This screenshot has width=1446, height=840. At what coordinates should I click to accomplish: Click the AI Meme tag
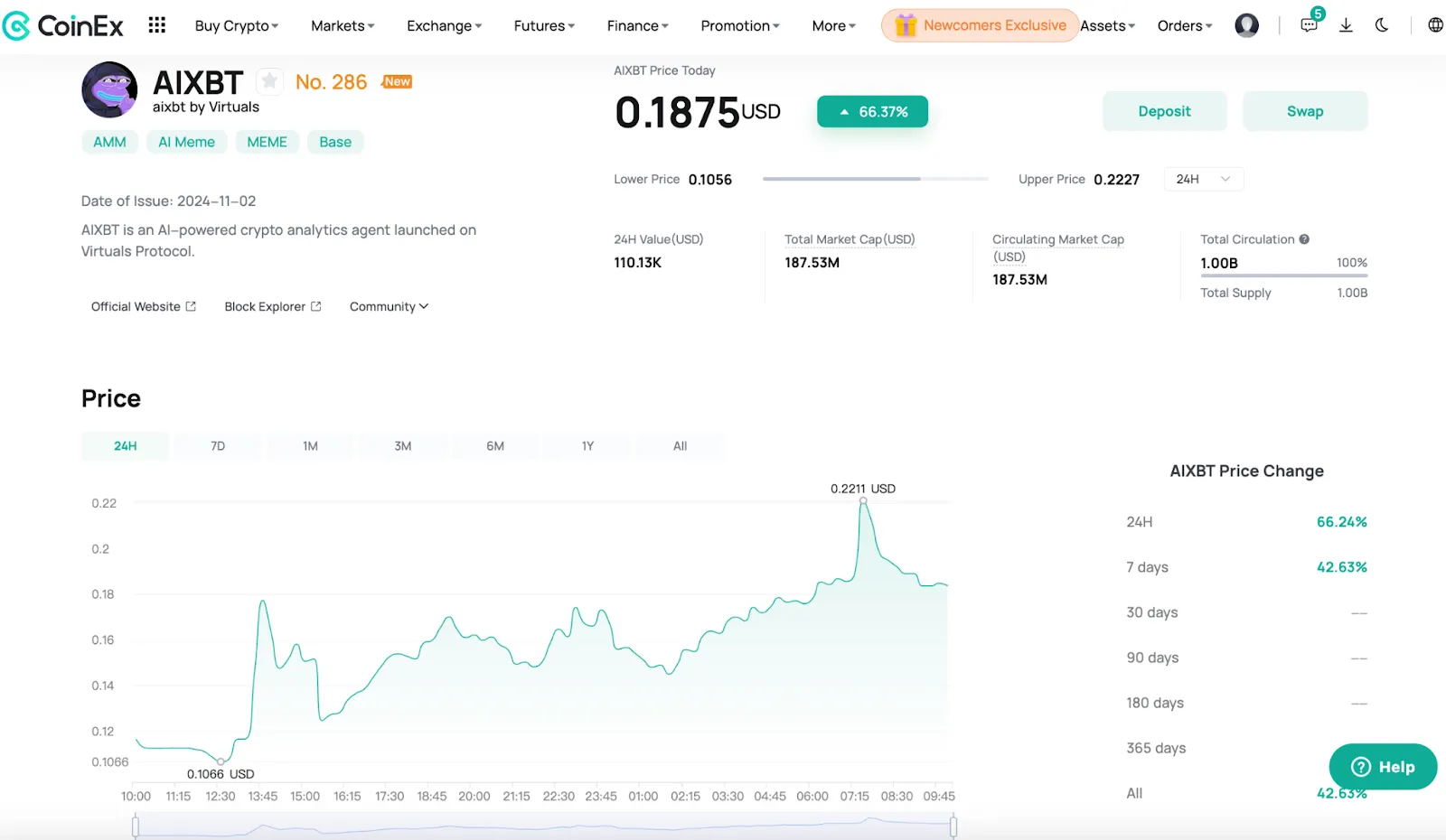coord(186,142)
